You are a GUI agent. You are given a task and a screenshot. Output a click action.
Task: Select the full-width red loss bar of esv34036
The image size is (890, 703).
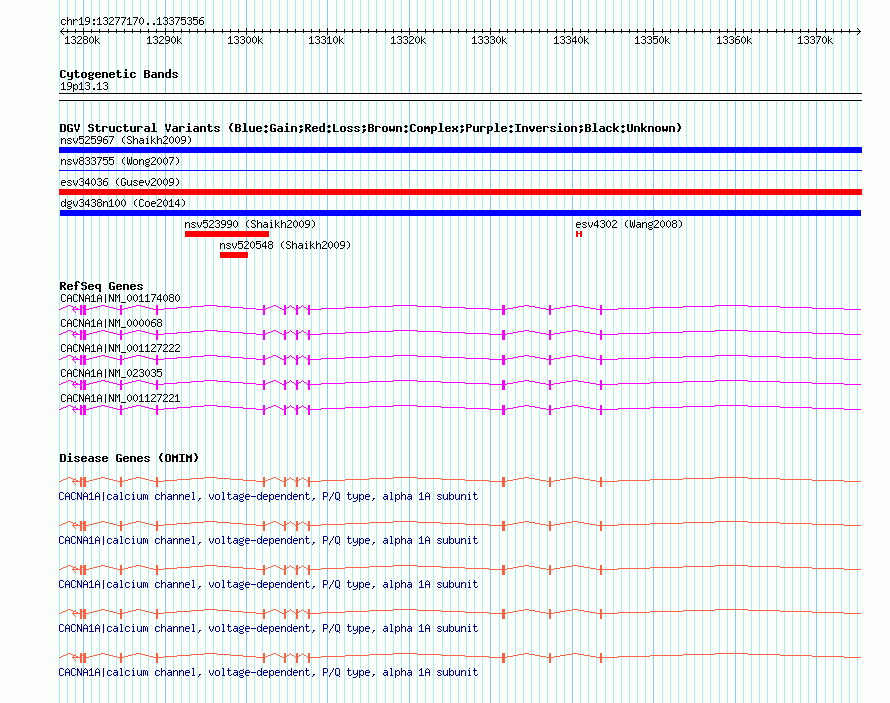[460, 192]
